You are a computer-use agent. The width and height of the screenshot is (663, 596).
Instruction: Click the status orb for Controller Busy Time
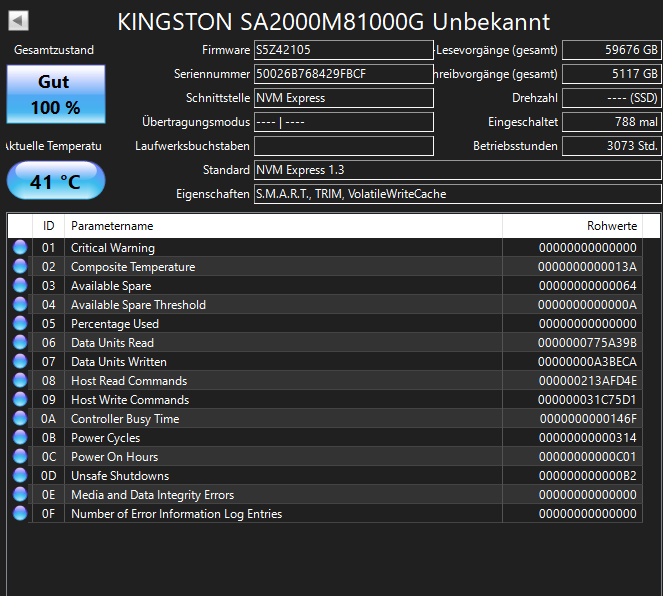[x=20, y=418]
